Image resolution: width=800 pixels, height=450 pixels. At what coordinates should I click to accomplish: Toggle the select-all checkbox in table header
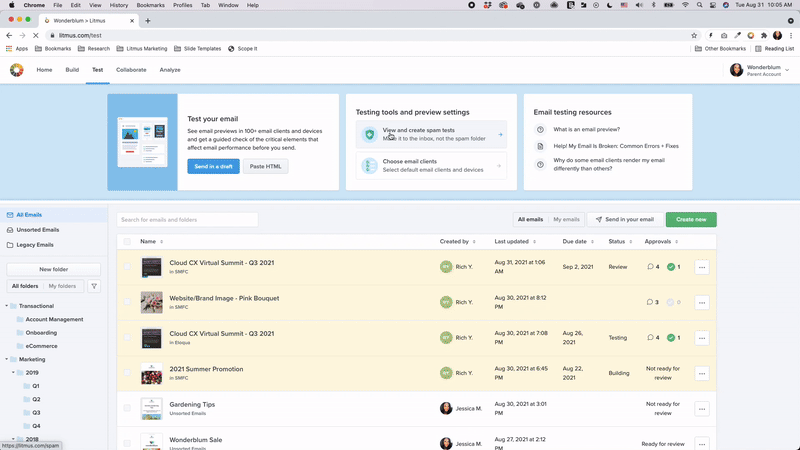click(x=127, y=242)
